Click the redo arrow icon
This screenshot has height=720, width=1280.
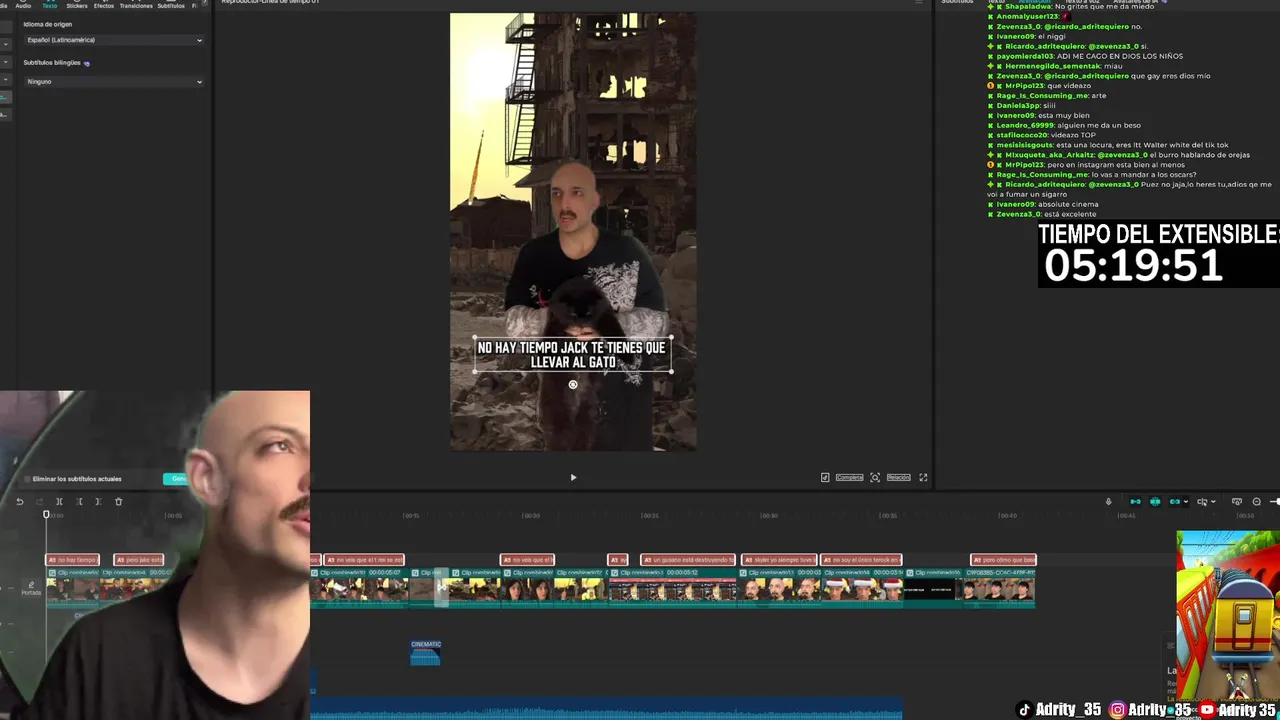click(x=39, y=501)
